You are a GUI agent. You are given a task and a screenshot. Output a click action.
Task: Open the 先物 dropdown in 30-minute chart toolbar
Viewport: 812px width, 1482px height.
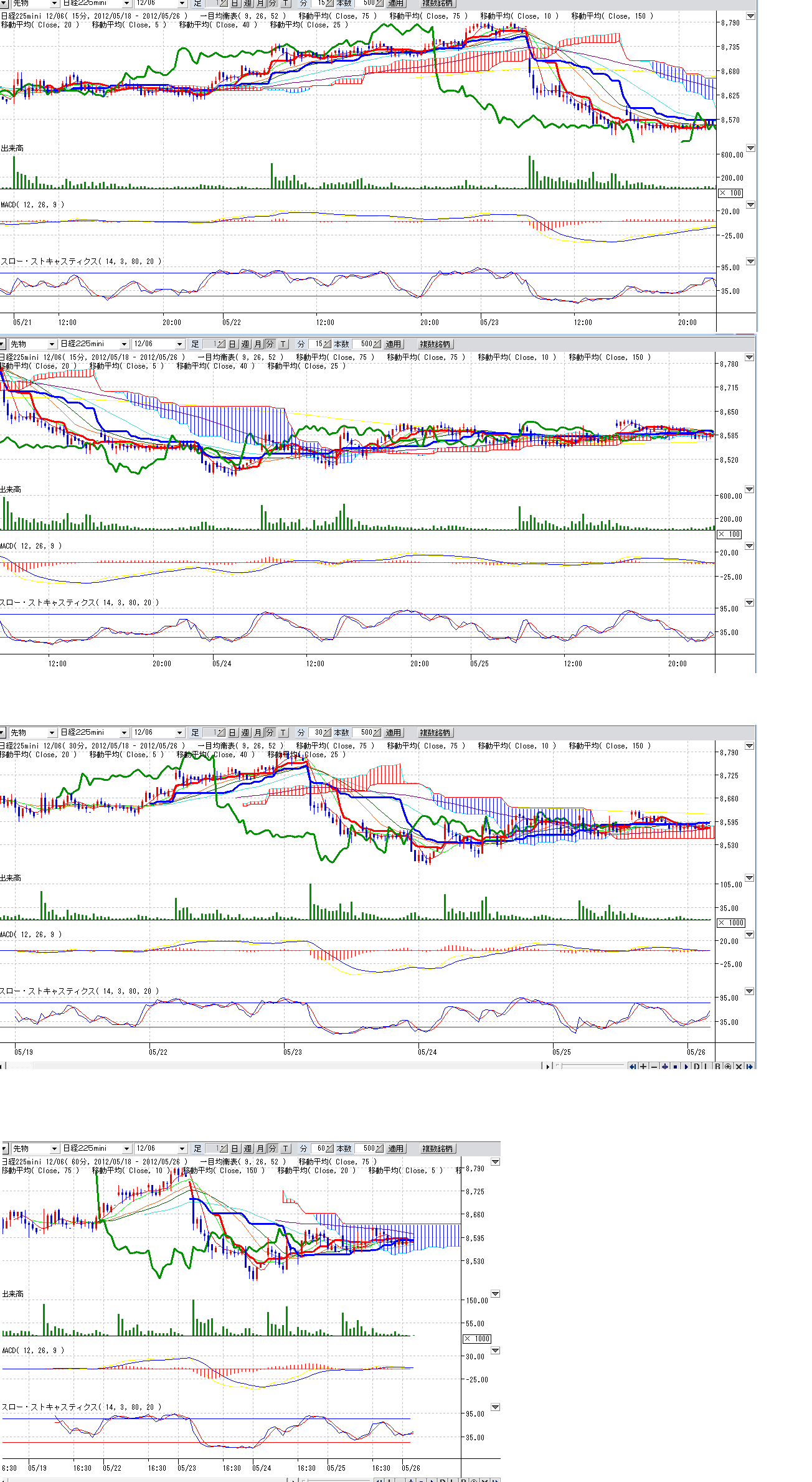point(32,733)
